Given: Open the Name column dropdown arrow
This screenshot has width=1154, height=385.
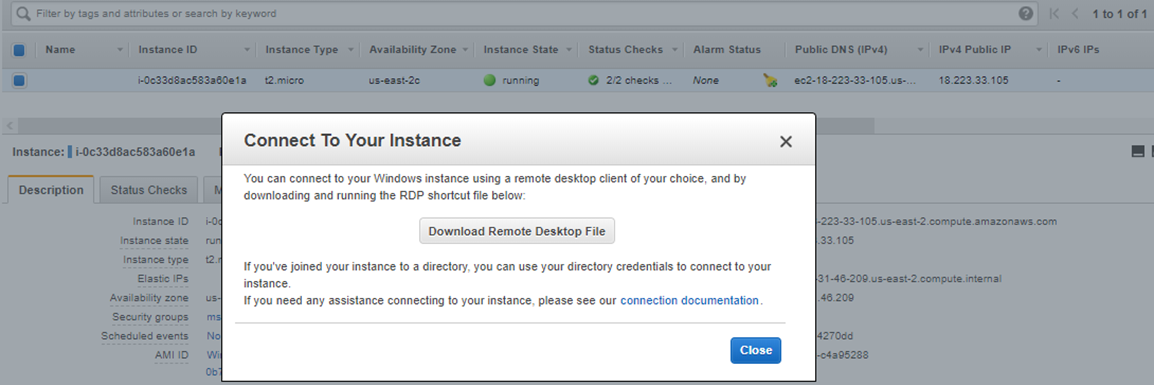Looking at the screenshot, I should click(x=120, y=50).
